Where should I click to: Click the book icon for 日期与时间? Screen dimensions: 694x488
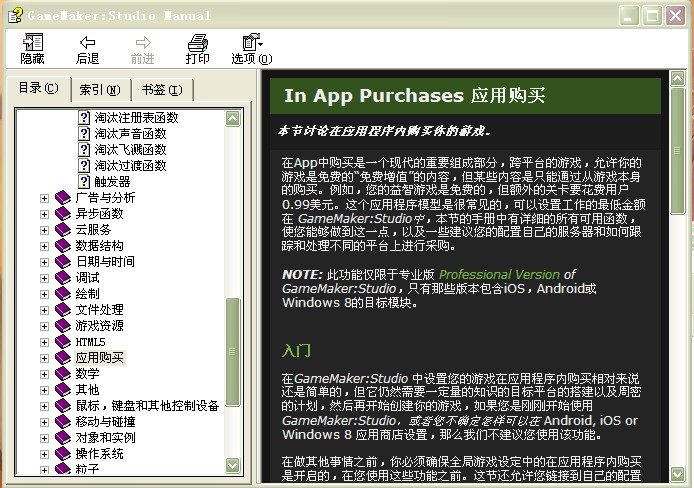click(x=63, y=261)
